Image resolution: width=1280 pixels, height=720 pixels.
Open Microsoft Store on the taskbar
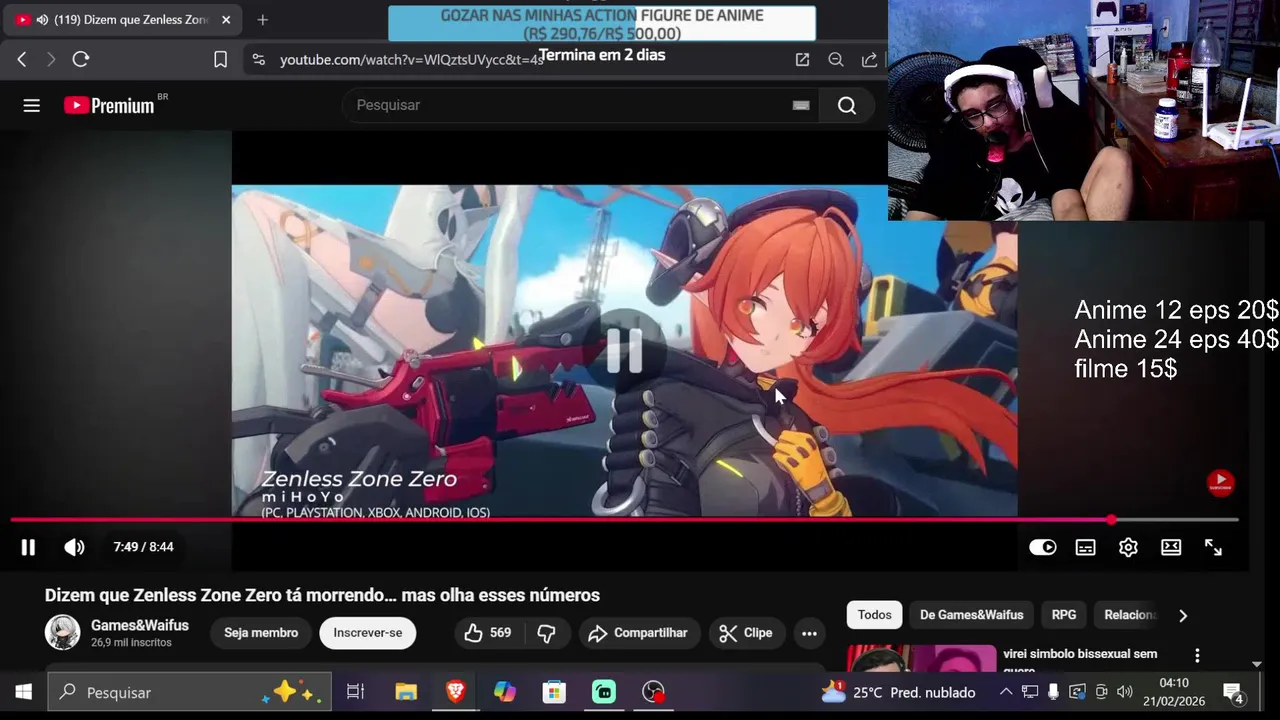coord(554,692)
